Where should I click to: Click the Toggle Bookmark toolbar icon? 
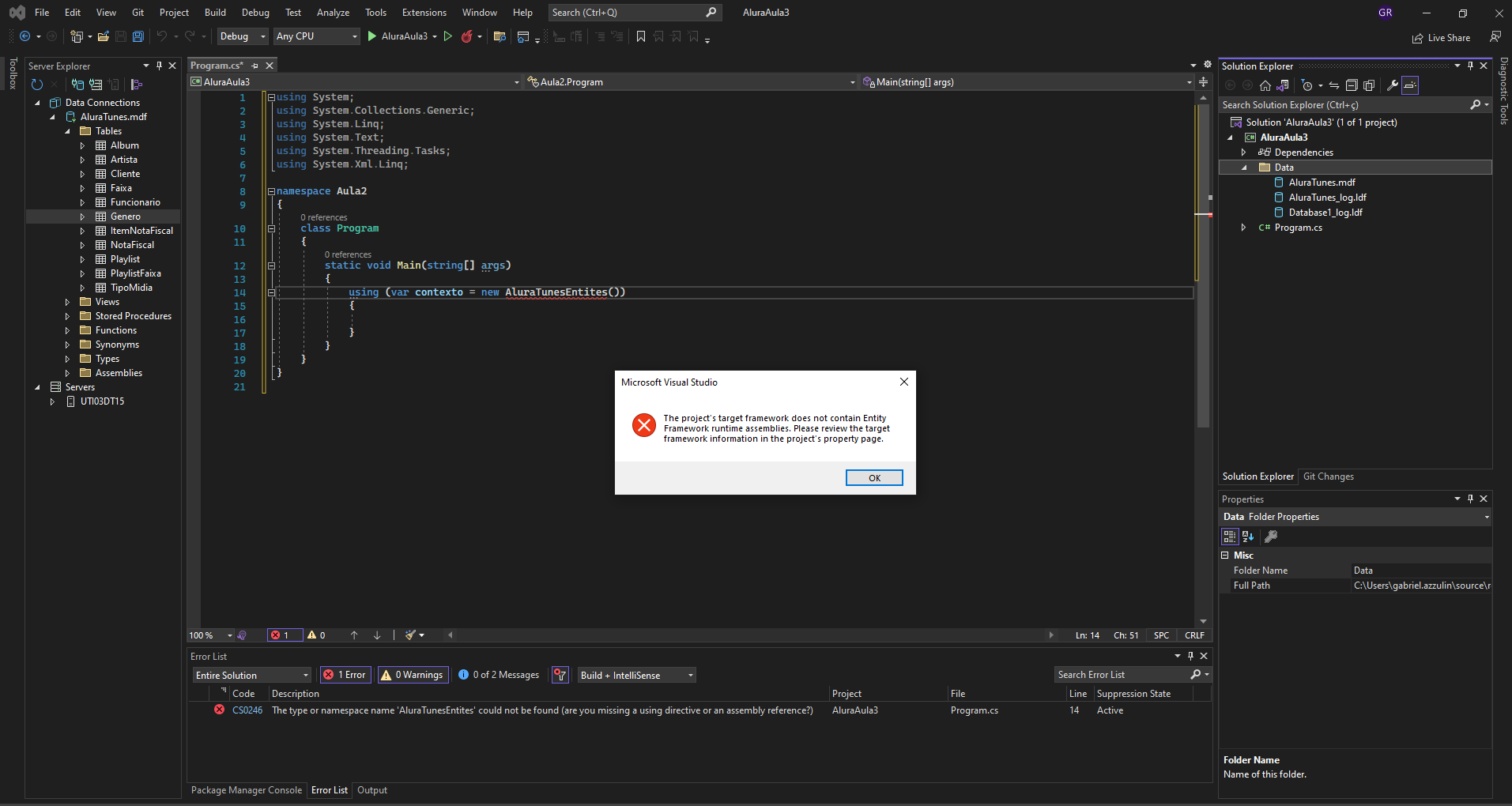click(641, 36)
